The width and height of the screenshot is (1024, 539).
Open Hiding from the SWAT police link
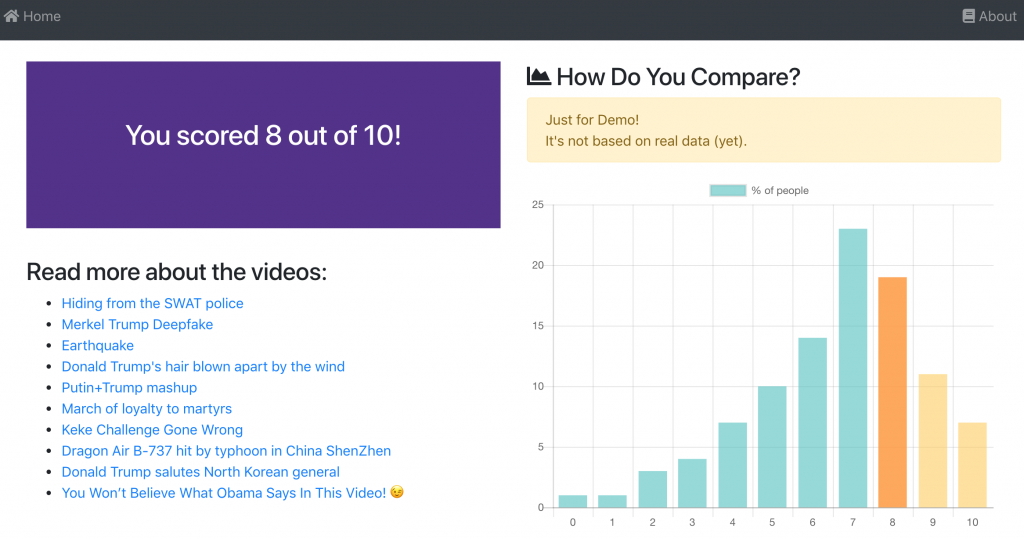152,303
